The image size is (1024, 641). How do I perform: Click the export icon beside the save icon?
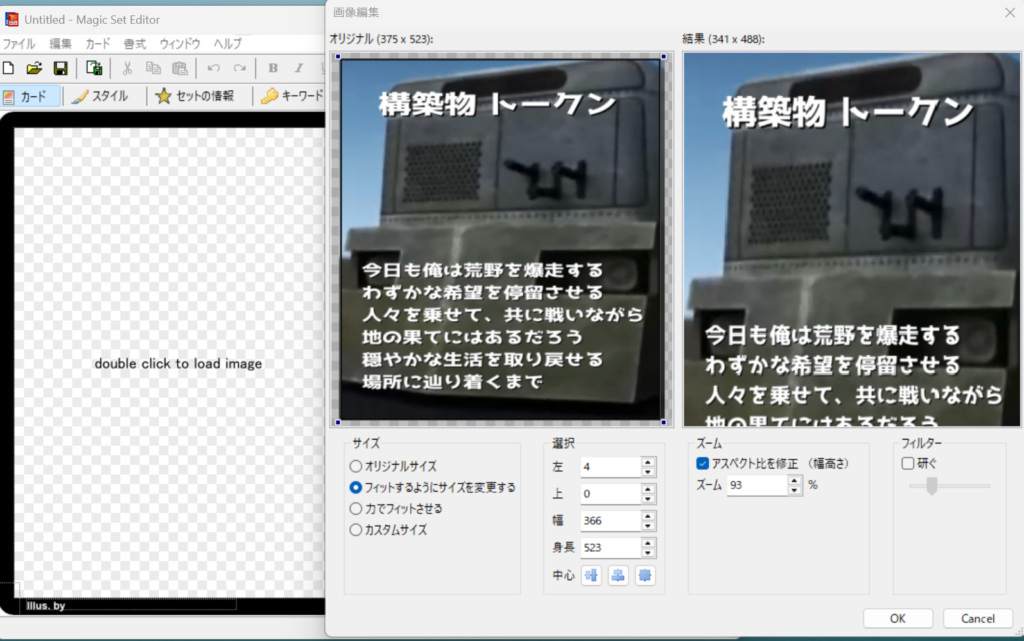pos(94,68)
